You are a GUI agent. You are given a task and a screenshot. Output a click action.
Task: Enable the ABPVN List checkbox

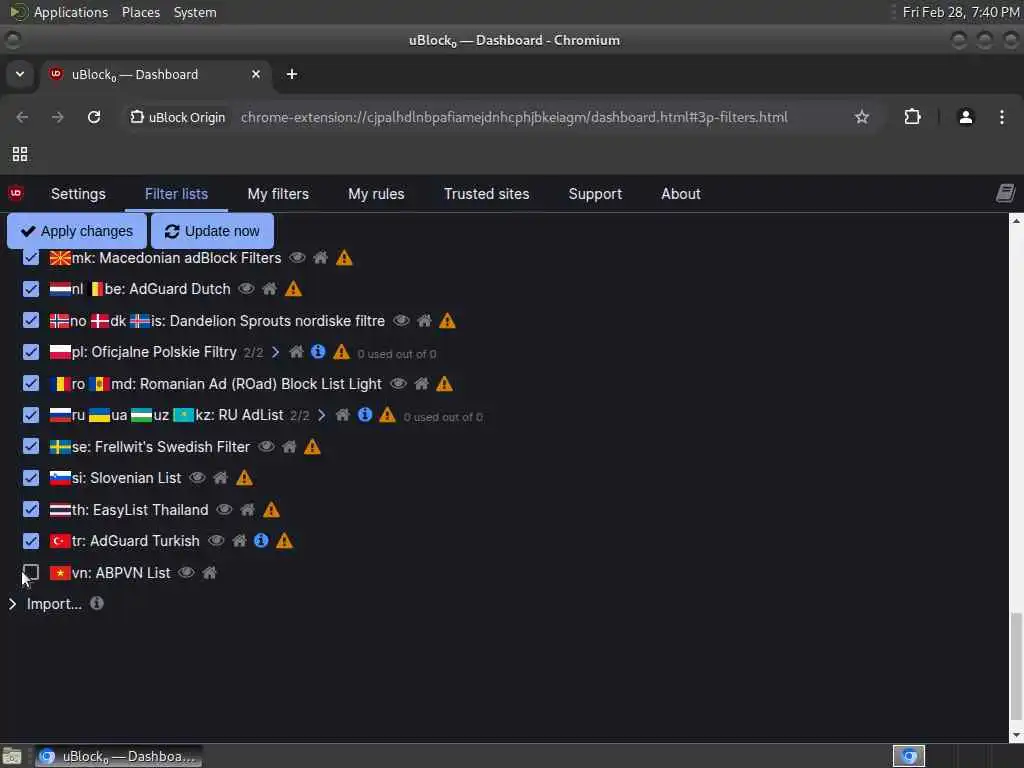tap(31, 572)
